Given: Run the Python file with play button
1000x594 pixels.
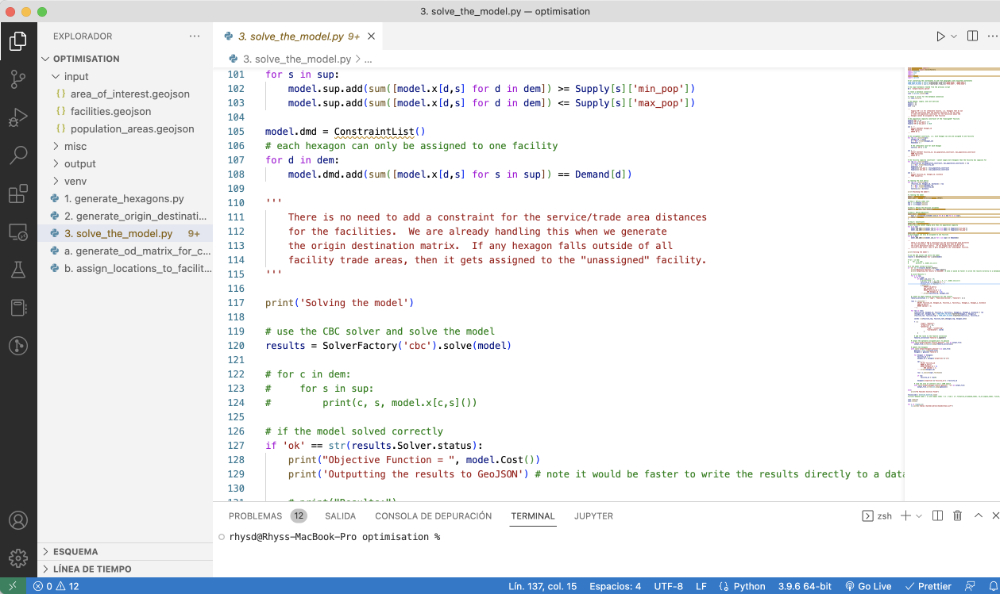Looking at the screenshot, I should [940, 36].
